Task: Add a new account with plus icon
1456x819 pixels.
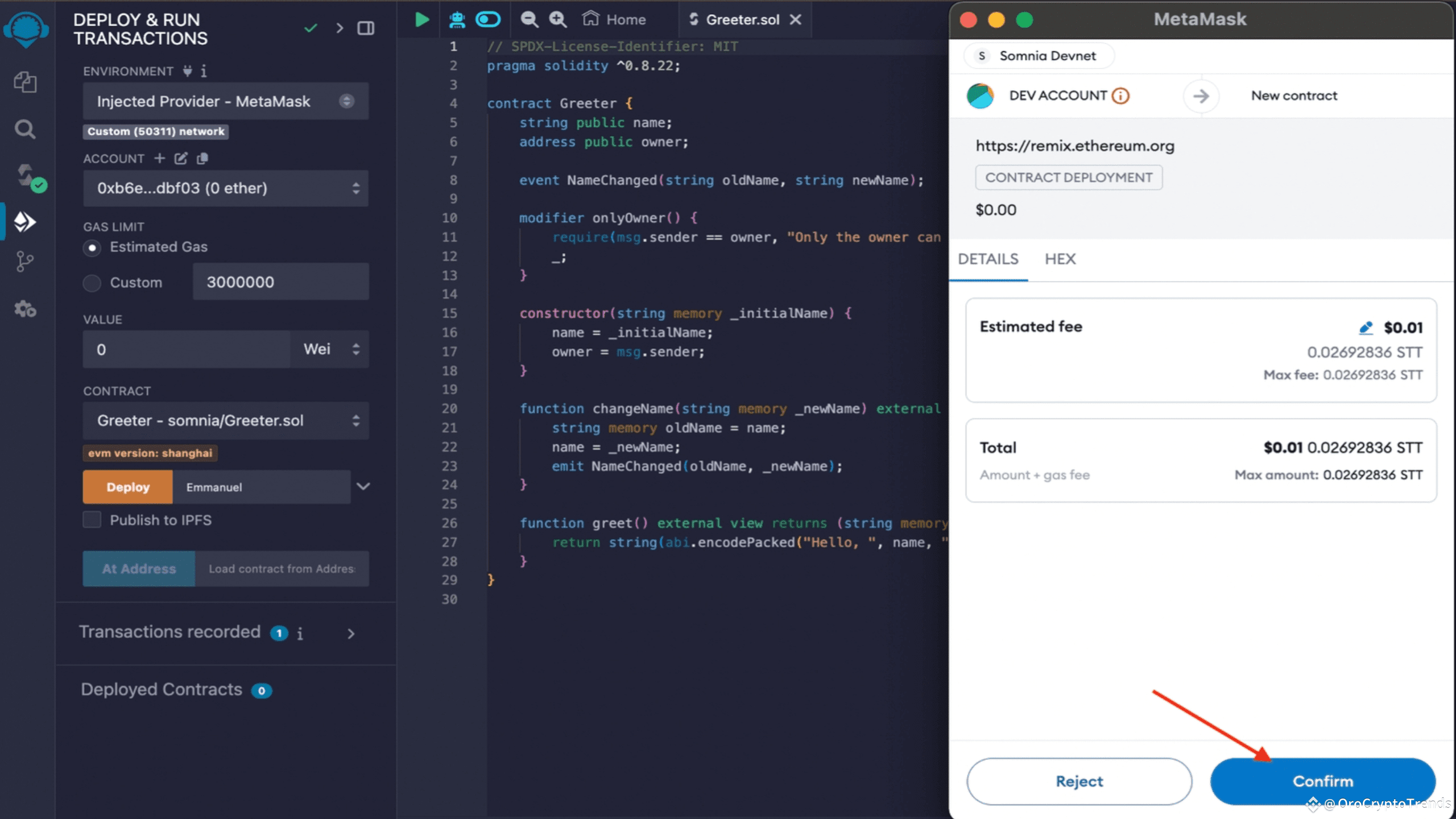Action: click(160, 159)
